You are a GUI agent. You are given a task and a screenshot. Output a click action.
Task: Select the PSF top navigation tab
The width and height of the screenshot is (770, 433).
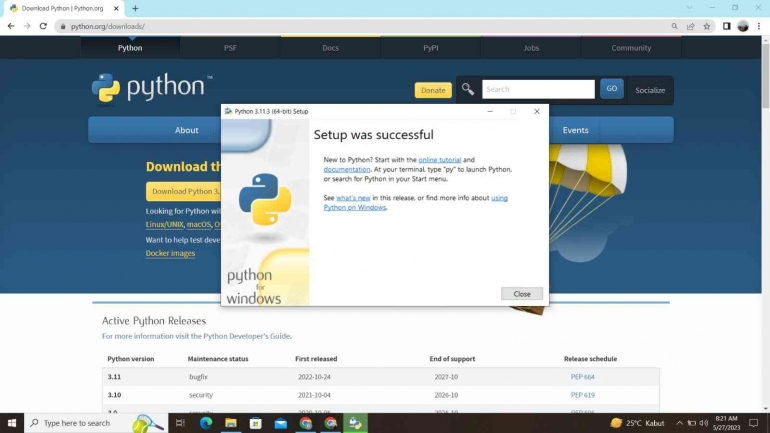[x=230, y=48]
